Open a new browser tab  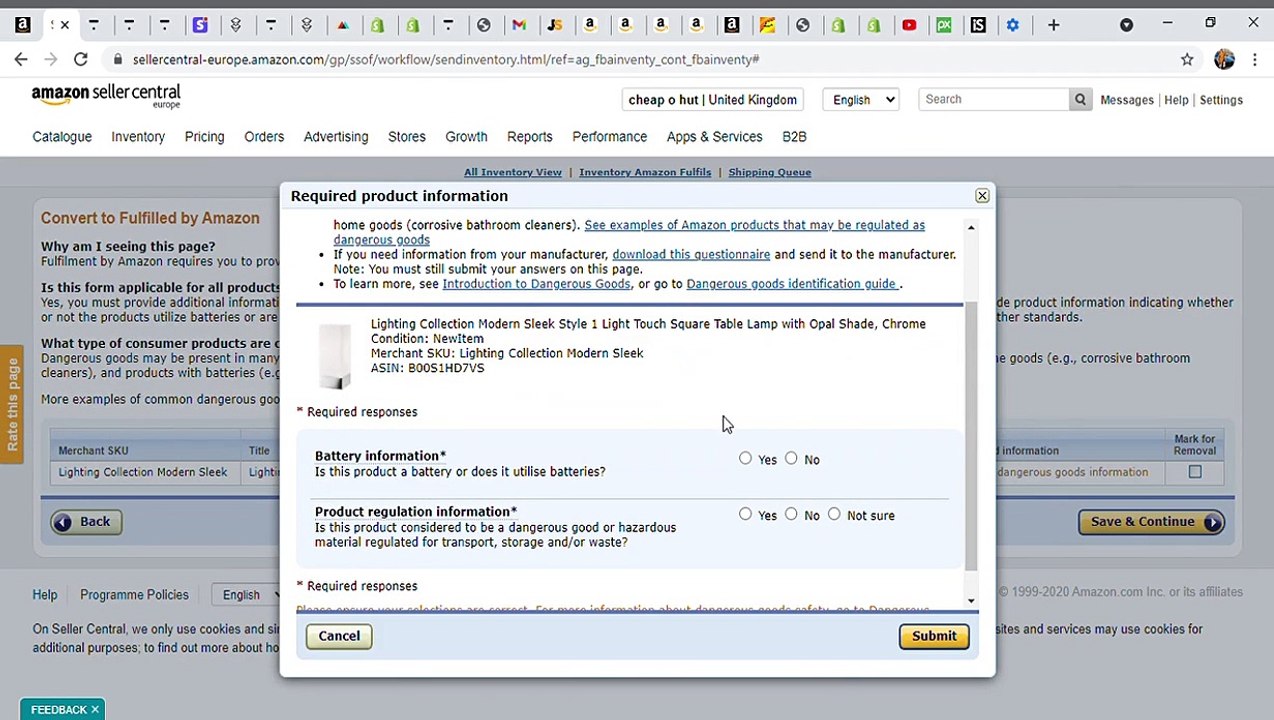(x=1053, y=25)
